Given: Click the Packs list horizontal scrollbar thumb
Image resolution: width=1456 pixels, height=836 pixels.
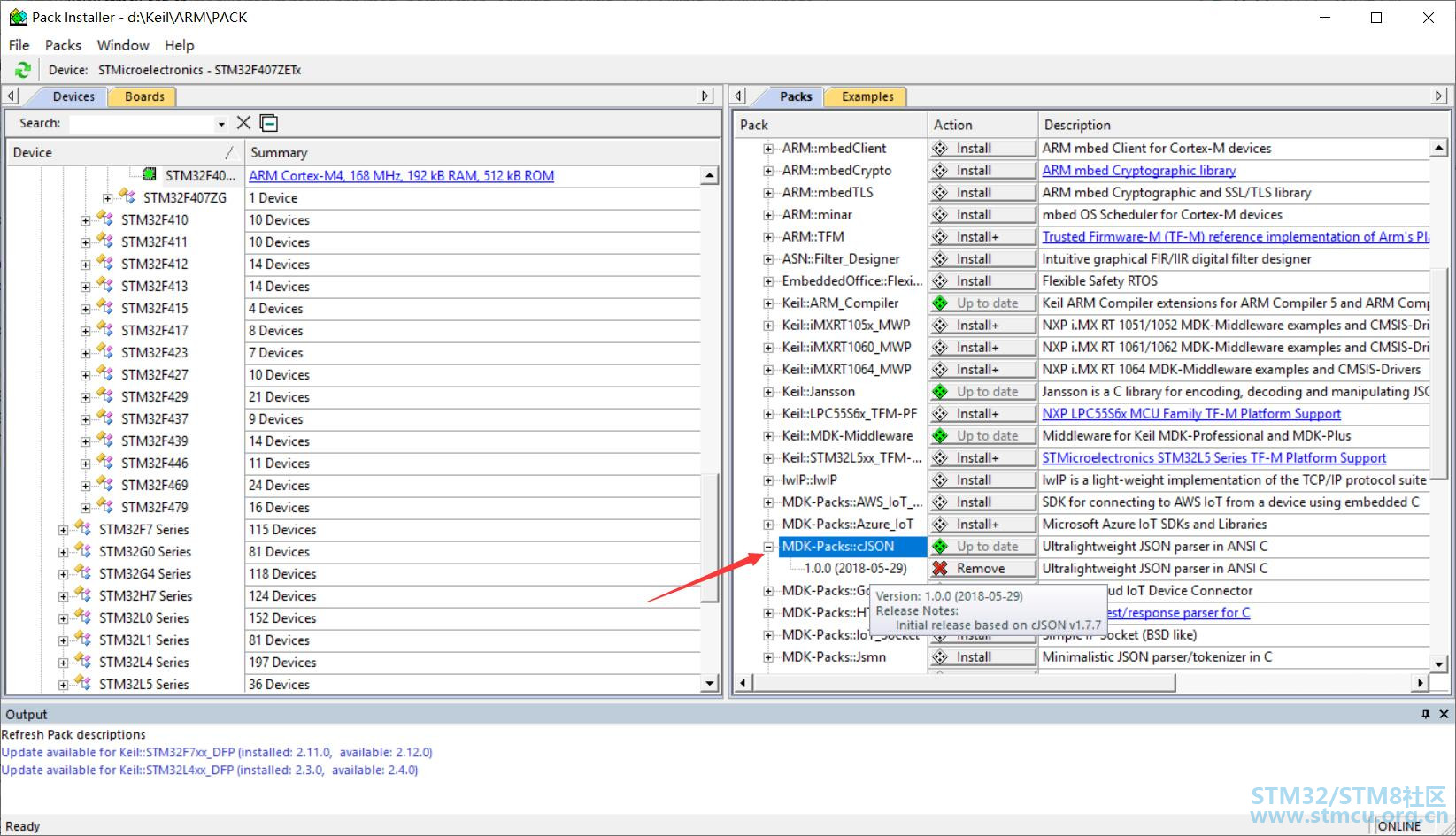Looking at the screenshot, I should tap(963, 682).
